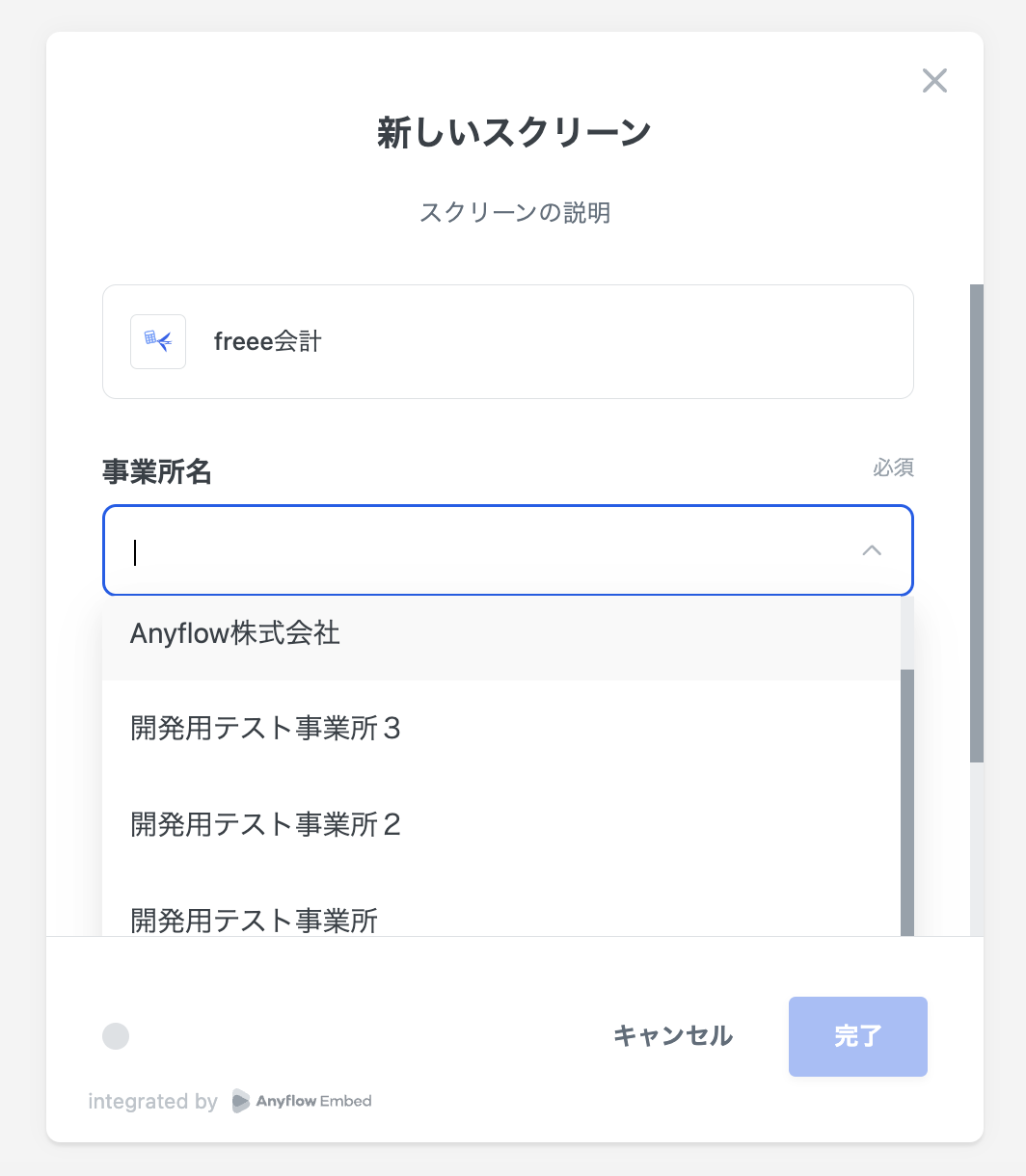Image resolution: width=1026 pixels, height=1176 pixels.
Task: Choose 開発用テスト事業所３ option
Action: pyautogui.click(x=265, y=728)
